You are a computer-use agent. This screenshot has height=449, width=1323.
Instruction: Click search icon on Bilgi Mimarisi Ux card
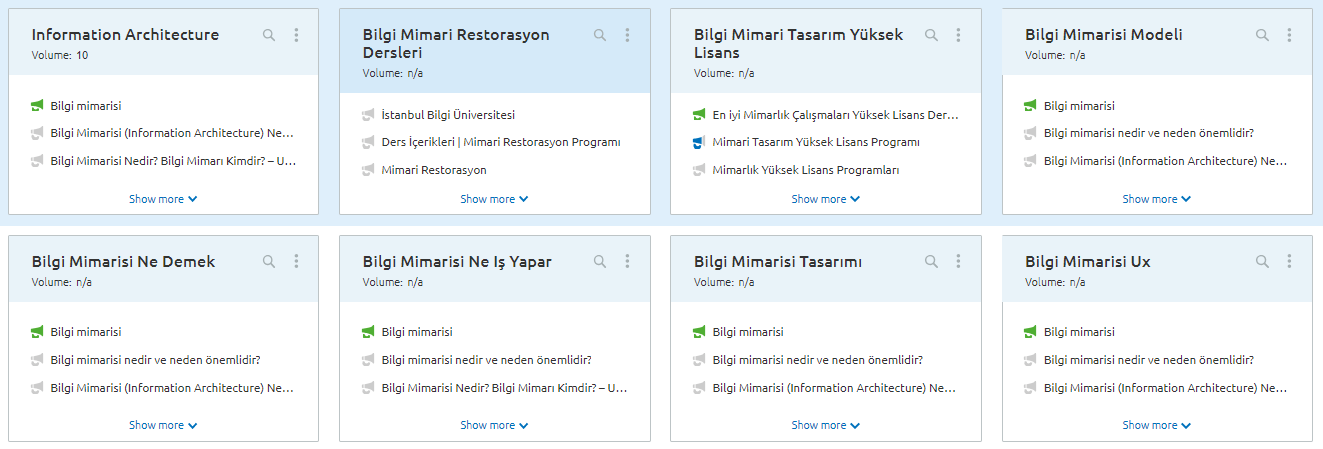coord(1262,261)
